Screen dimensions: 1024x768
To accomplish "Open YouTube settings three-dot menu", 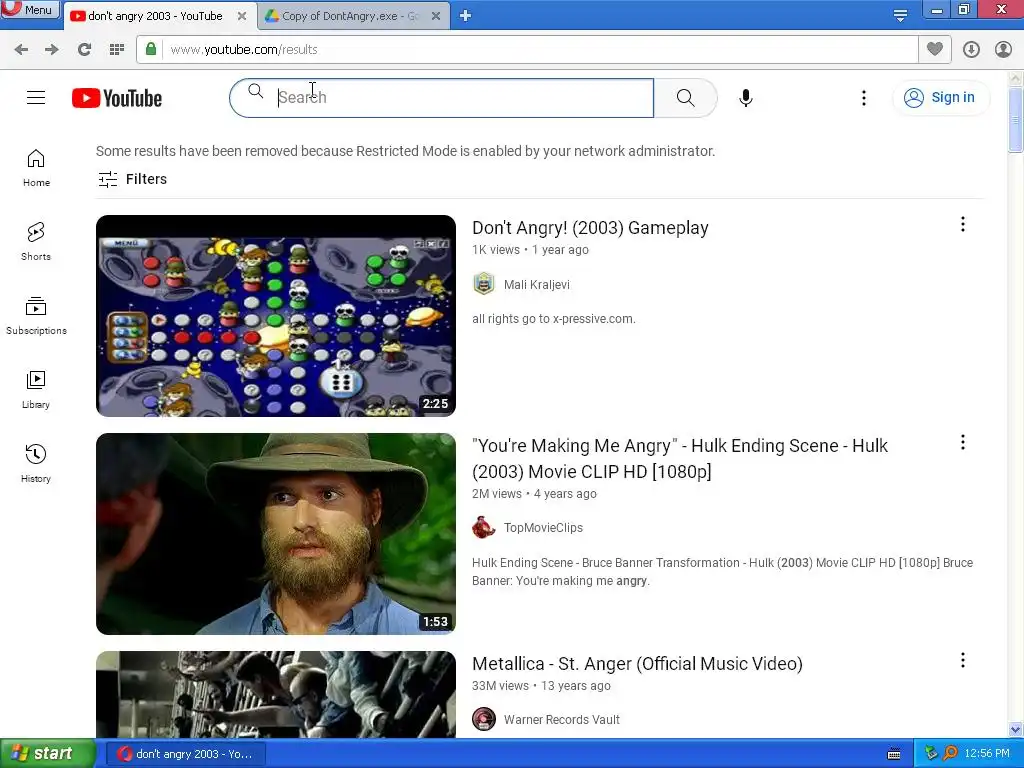I will point(863,98).
